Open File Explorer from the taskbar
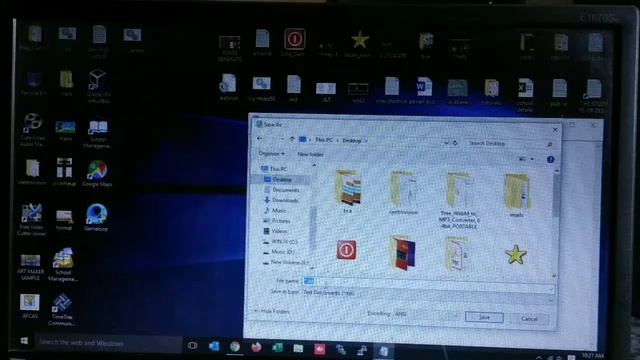 click(x=298, y=348)
